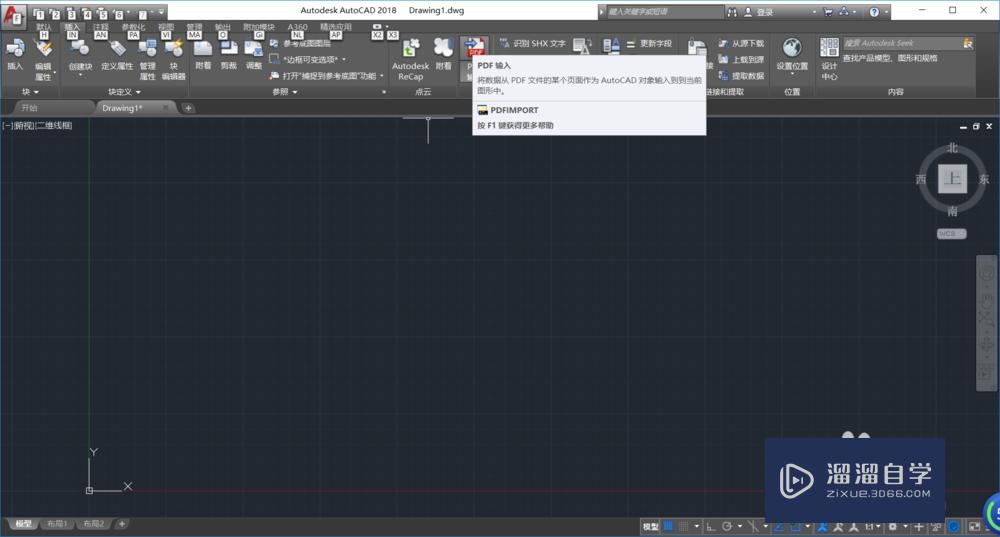Screen dimensions: 1000x537
Task: Expand the 参照 panel dropdown
Action: click(285, 92)
